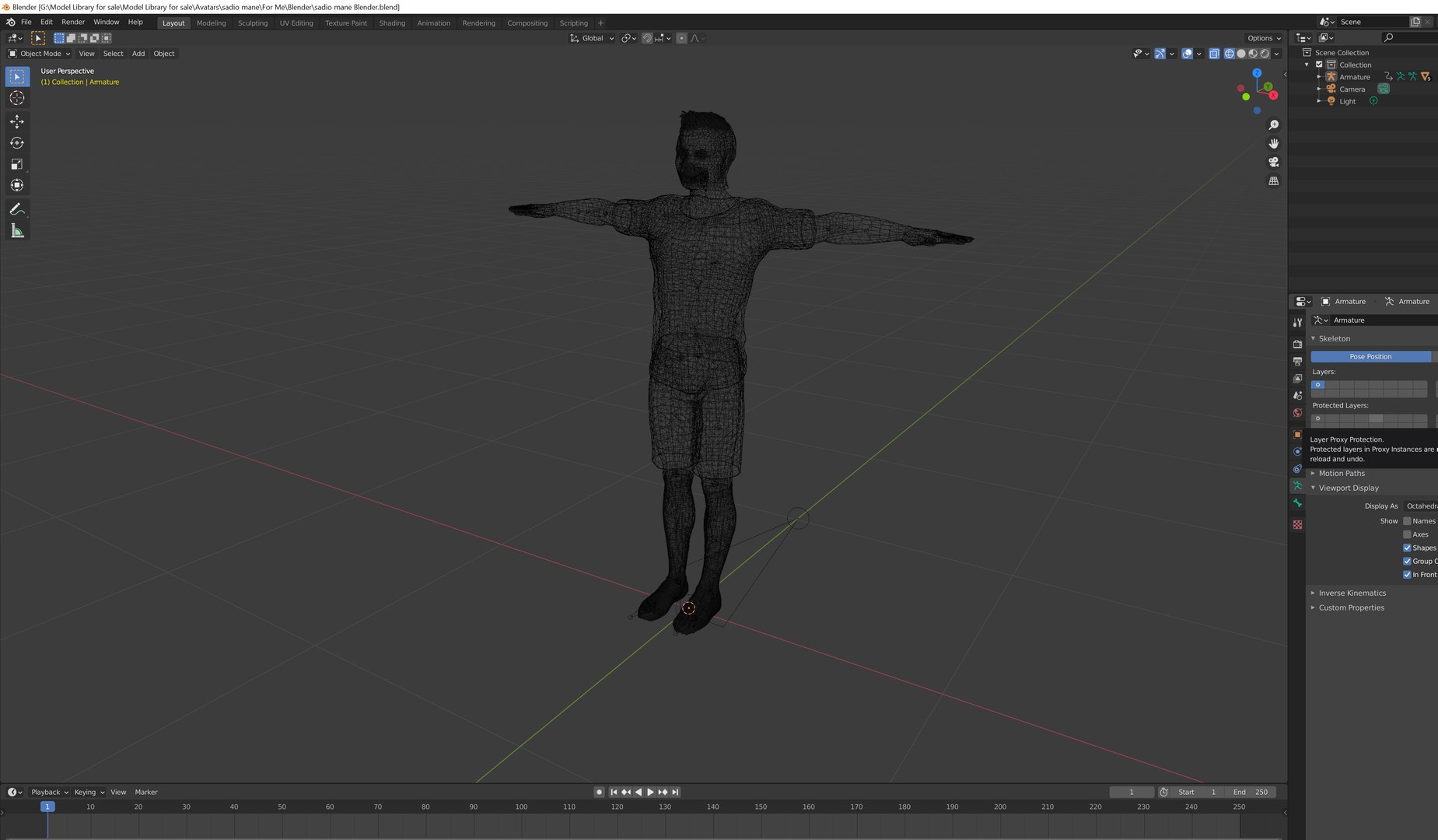
Task: Uncheck the In Front checkbox
Action: pyautogui.click(x=1407, y=575)
